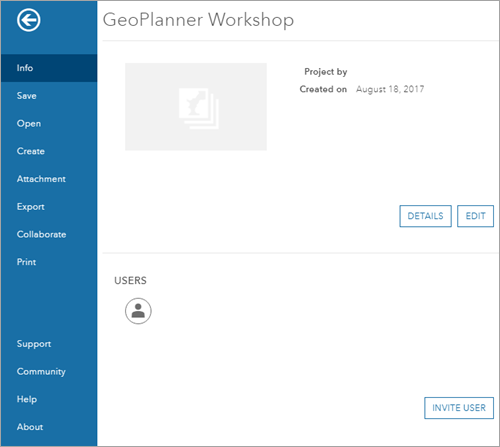500x447 pixels.
Task: Click the August 18, 2017 date
Action: [390, 89]
